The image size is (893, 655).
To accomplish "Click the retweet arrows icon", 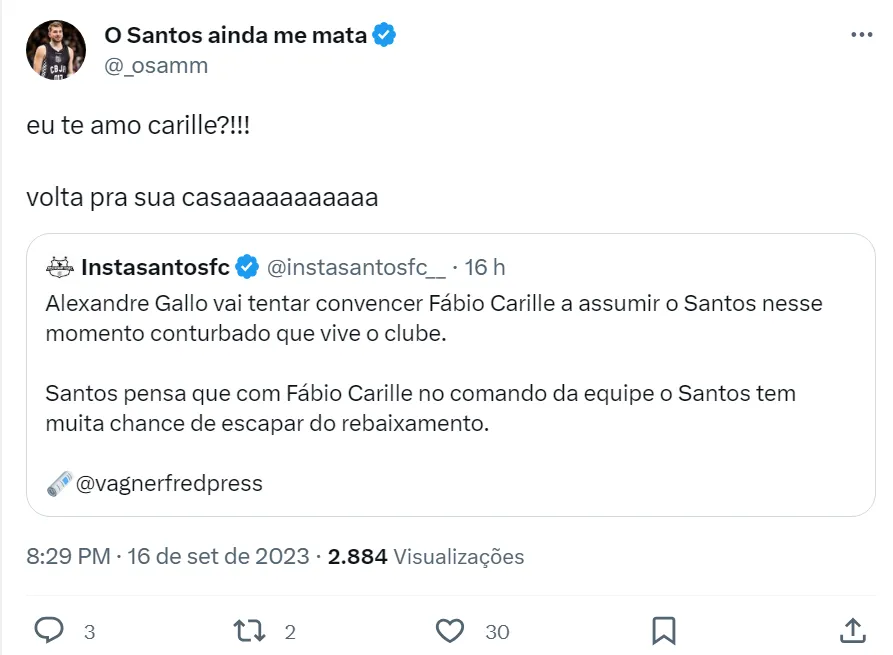I will coord(246,630).
